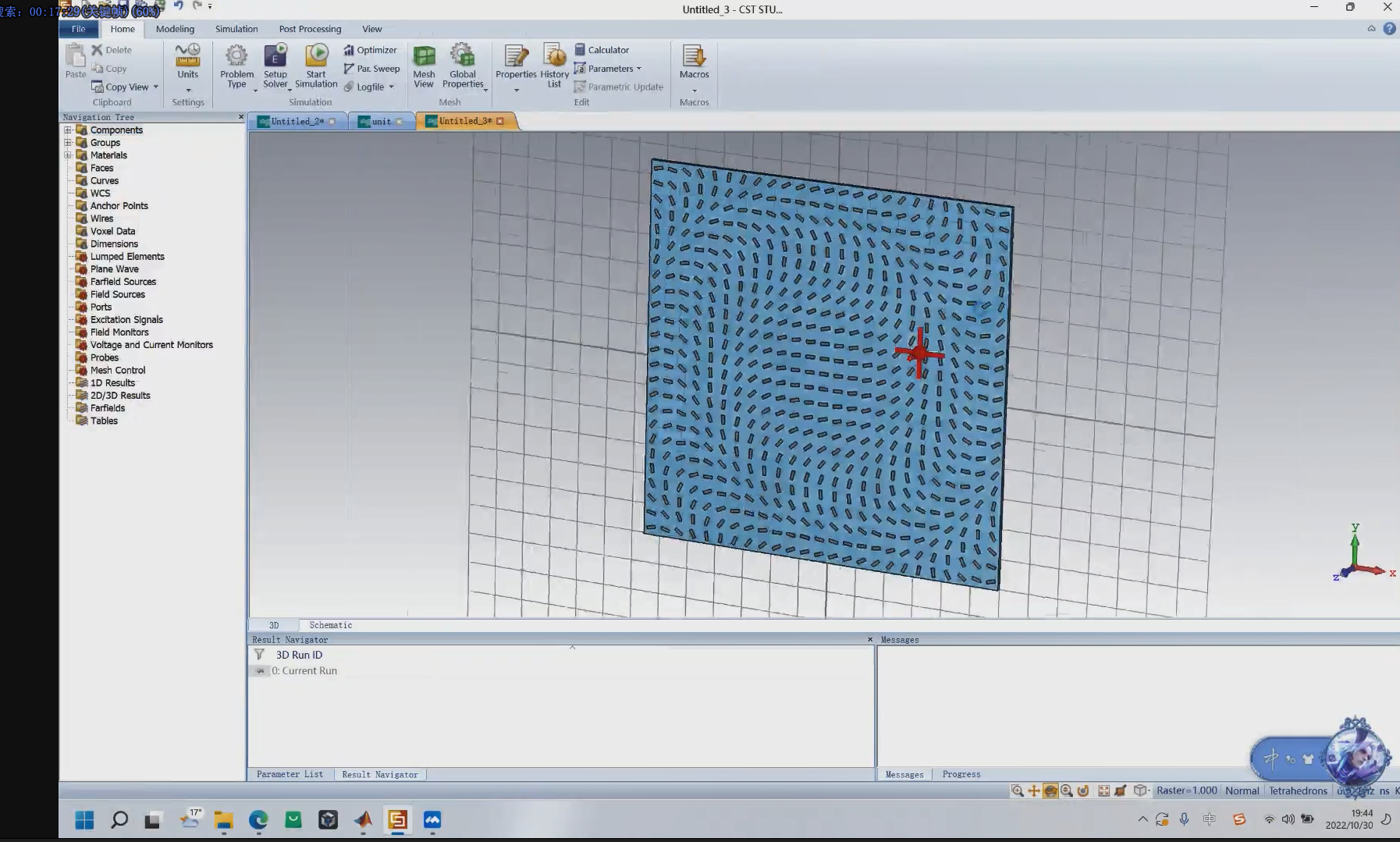This screenshot has width=1400, height=842.
Task: Open the Parameters dropdown arrow
Action: point(639,69)
